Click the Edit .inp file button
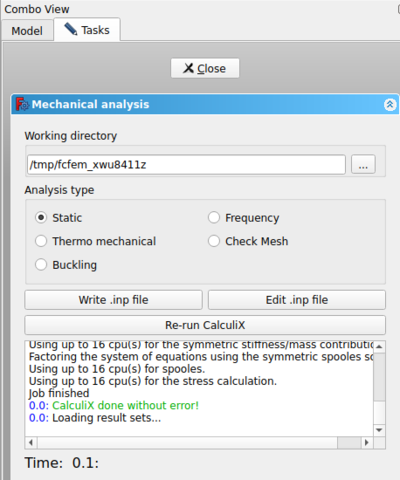 [297, 300]
